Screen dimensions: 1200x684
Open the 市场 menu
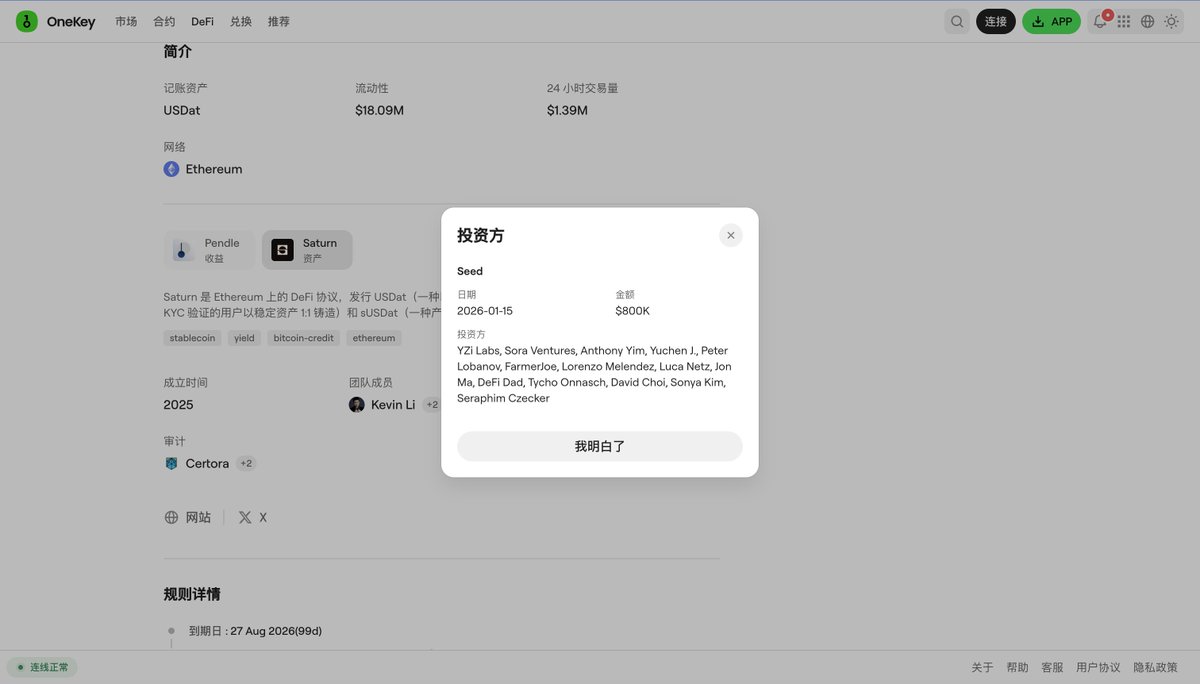coord(126,21)
